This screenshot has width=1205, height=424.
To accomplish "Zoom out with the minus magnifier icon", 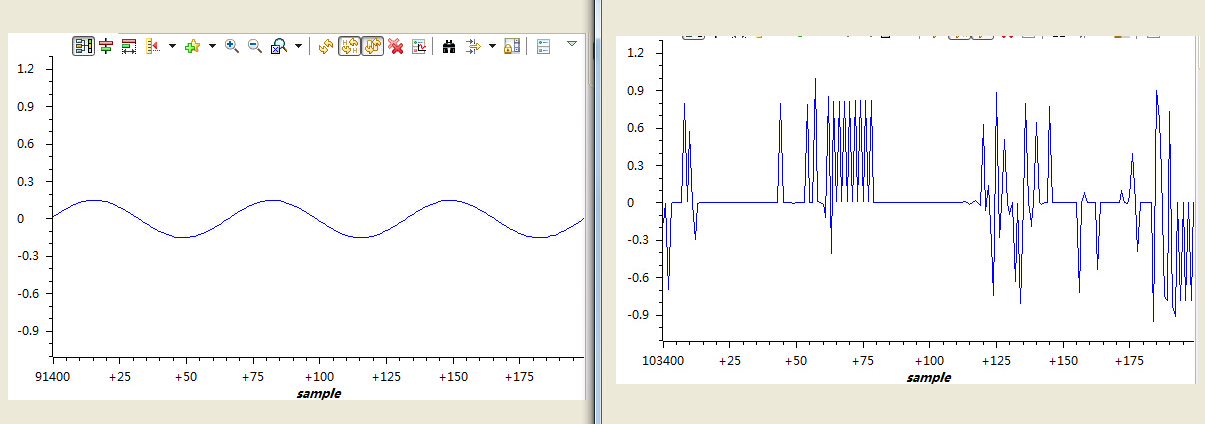I will coord(254,46).
